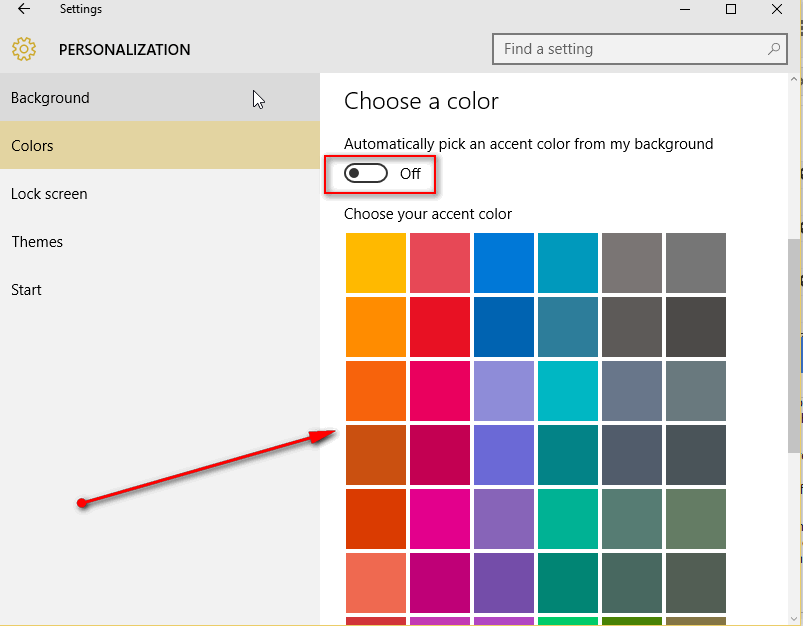This screenshot has height=626, width=803.
Task: Click the Personalization gear icon
Action: pos(24,49)
